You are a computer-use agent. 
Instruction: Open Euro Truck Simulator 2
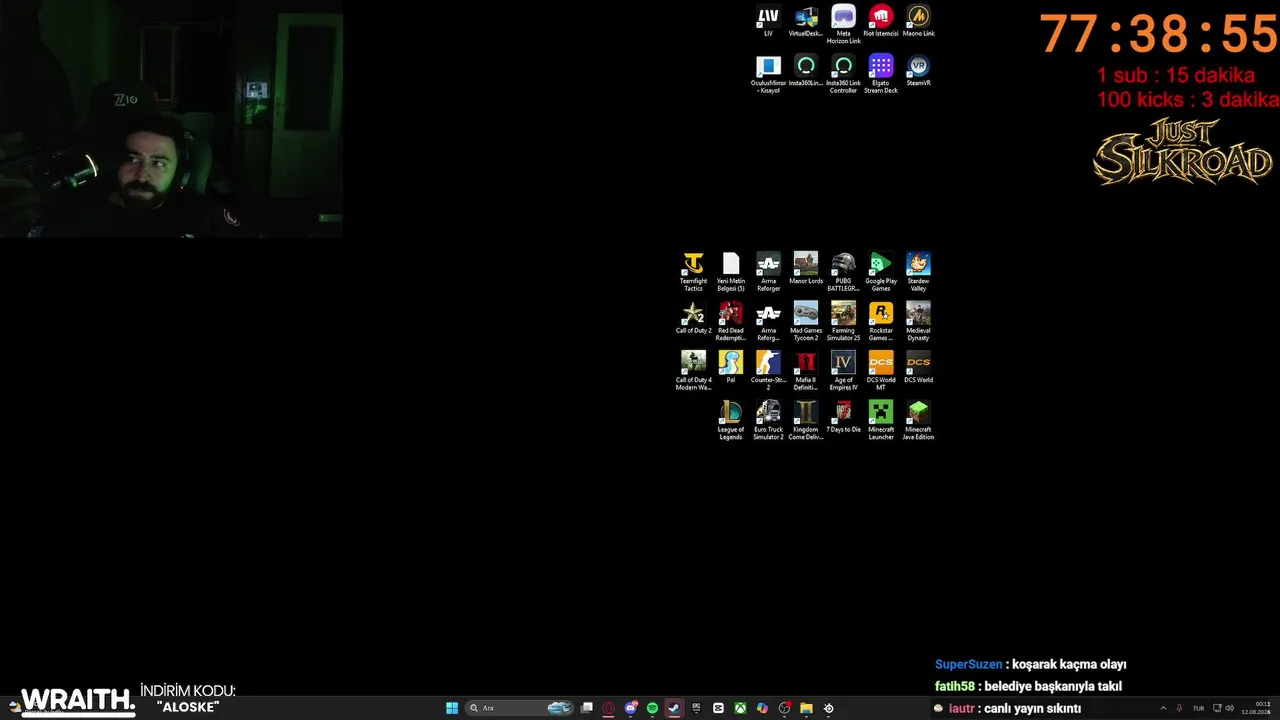point(768,420)
